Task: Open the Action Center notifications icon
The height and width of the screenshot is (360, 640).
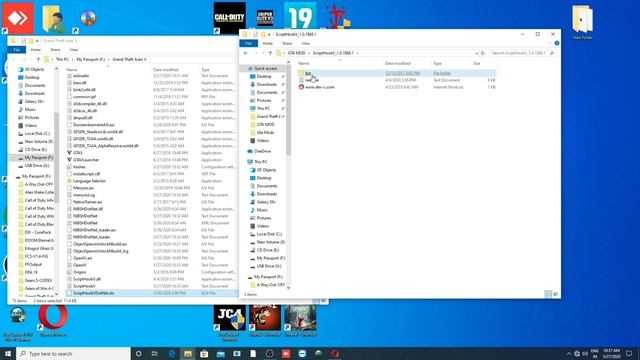Action: (629, 353)
